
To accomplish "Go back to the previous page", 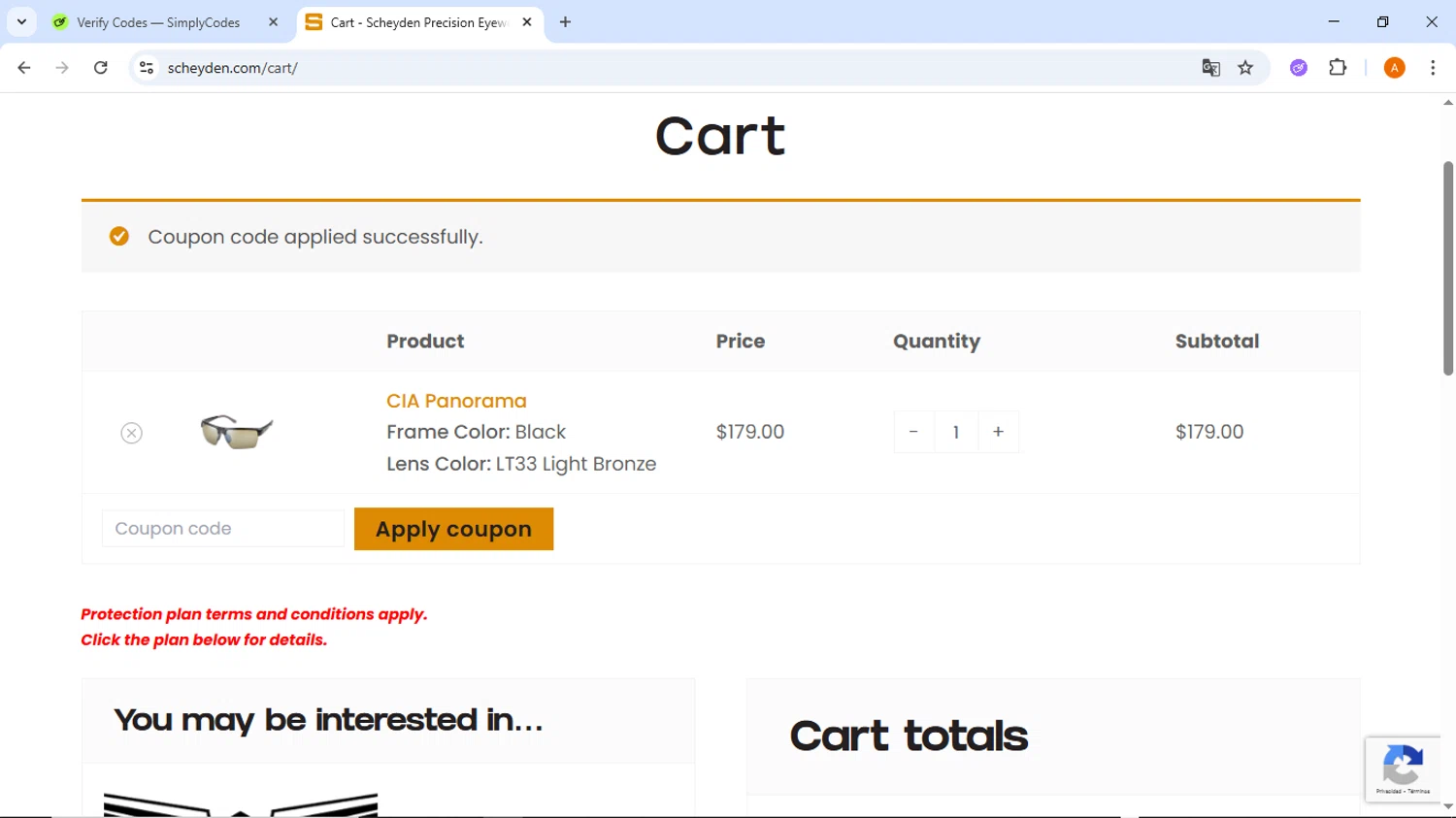I will coord(24,68).
